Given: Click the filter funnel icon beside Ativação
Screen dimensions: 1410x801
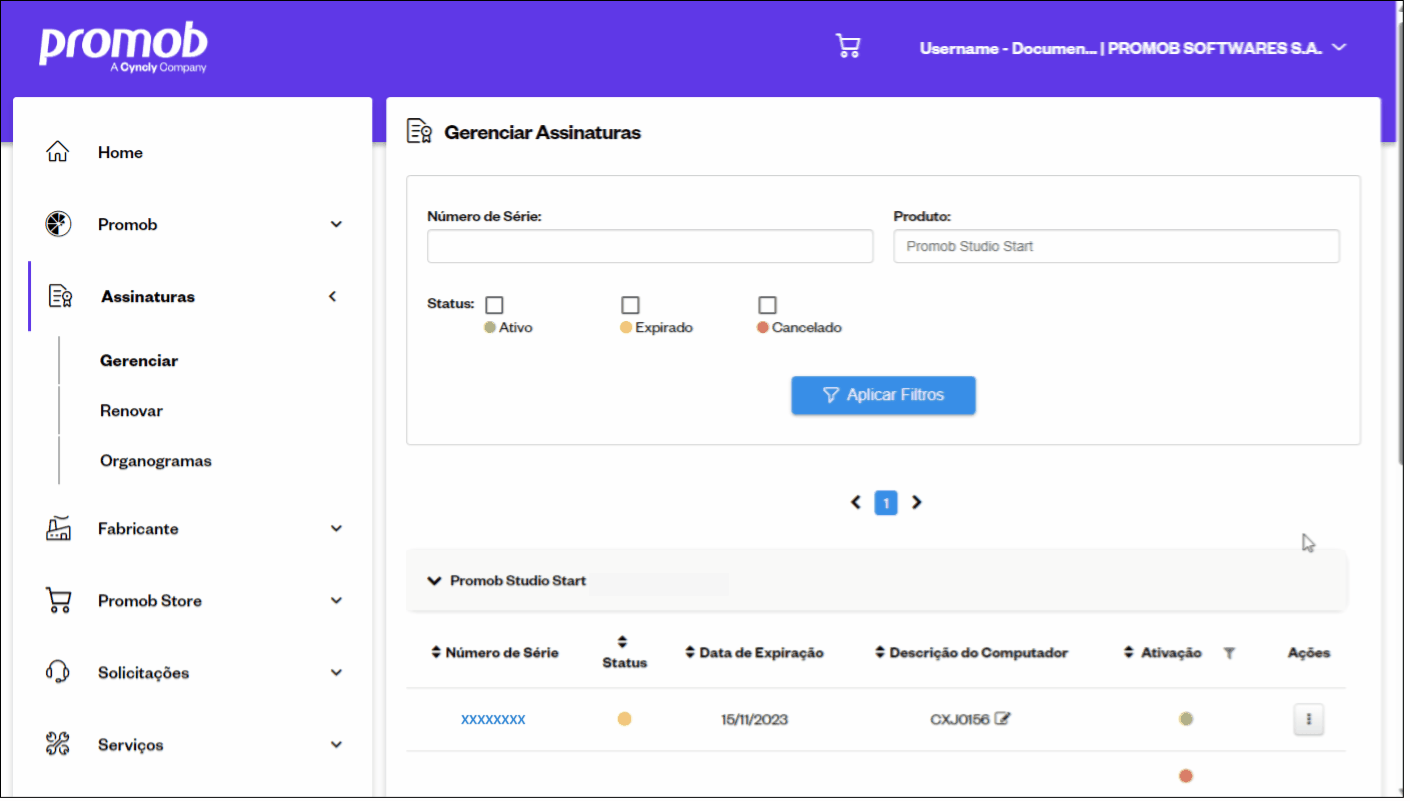Looking at the screenshot, I should pos(1229,653).
